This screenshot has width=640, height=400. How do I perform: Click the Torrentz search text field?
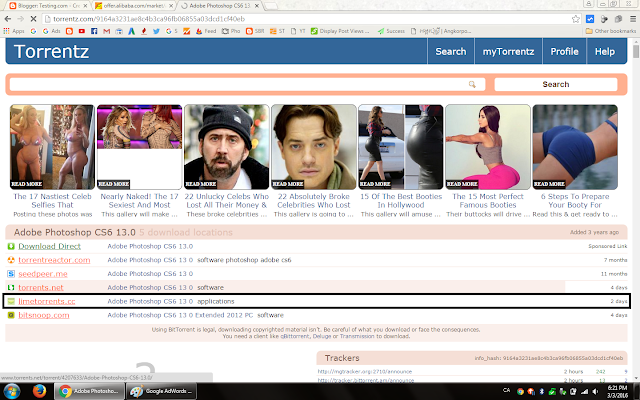247,84
